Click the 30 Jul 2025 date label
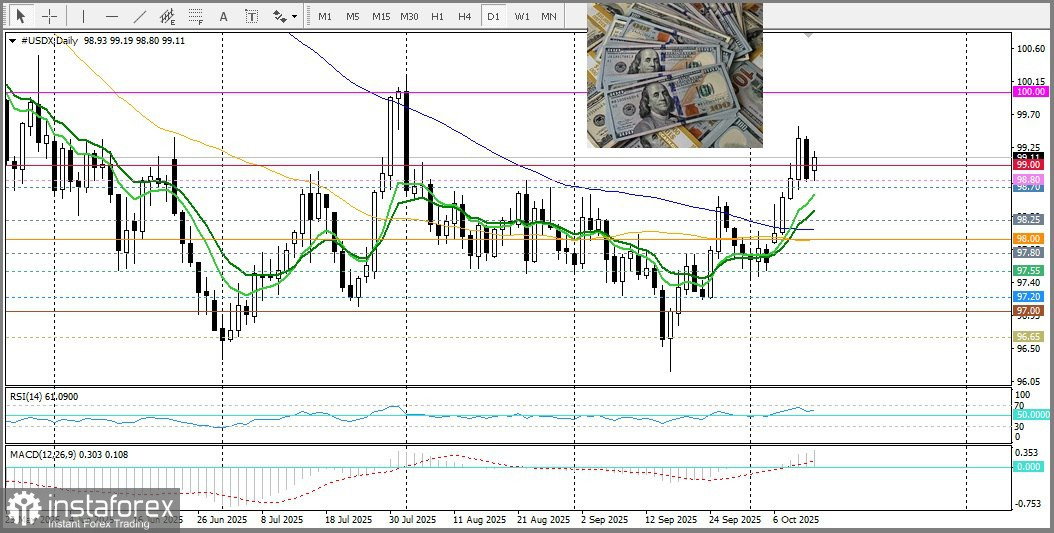The image size is (1054, 533). (413, 520)
